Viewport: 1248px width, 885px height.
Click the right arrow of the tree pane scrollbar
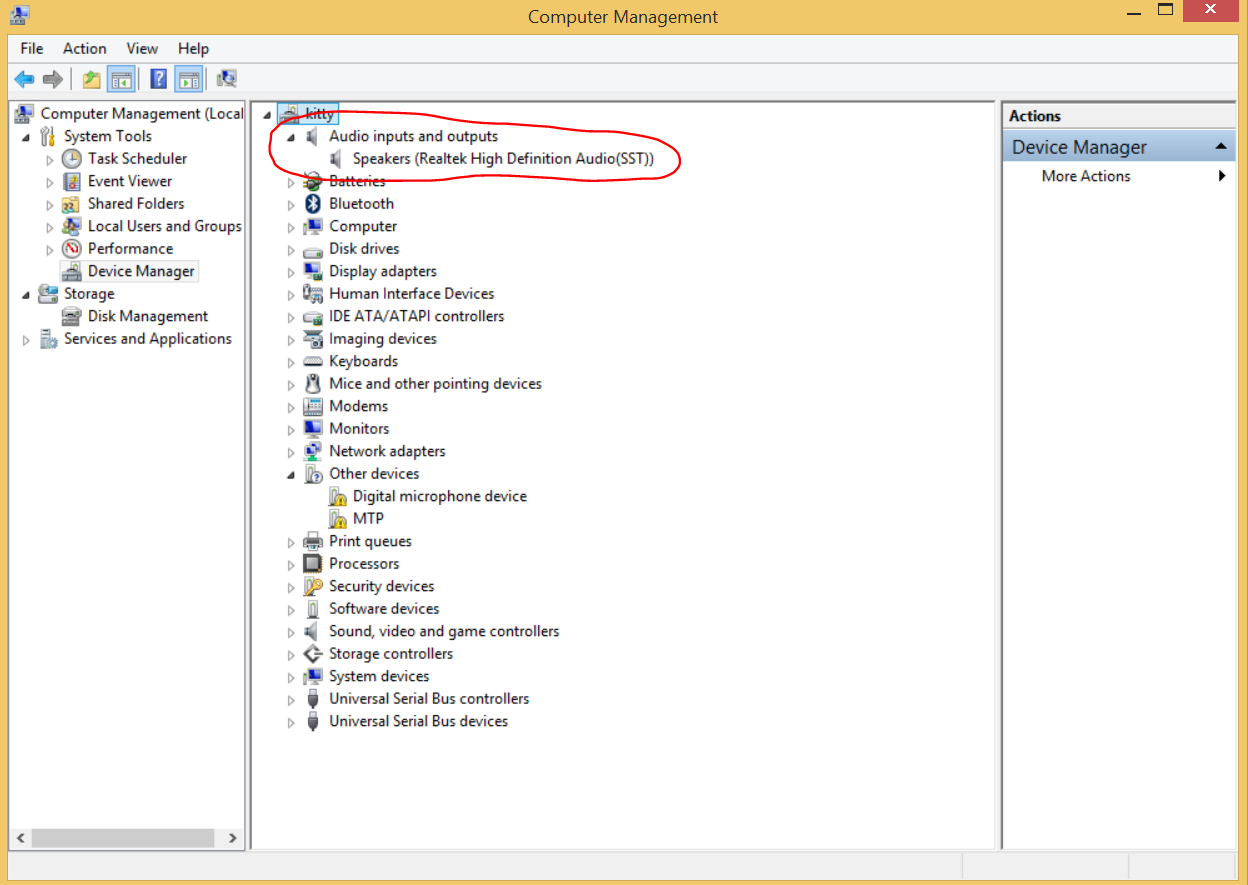pyautogui.click(x=233, y=838)
